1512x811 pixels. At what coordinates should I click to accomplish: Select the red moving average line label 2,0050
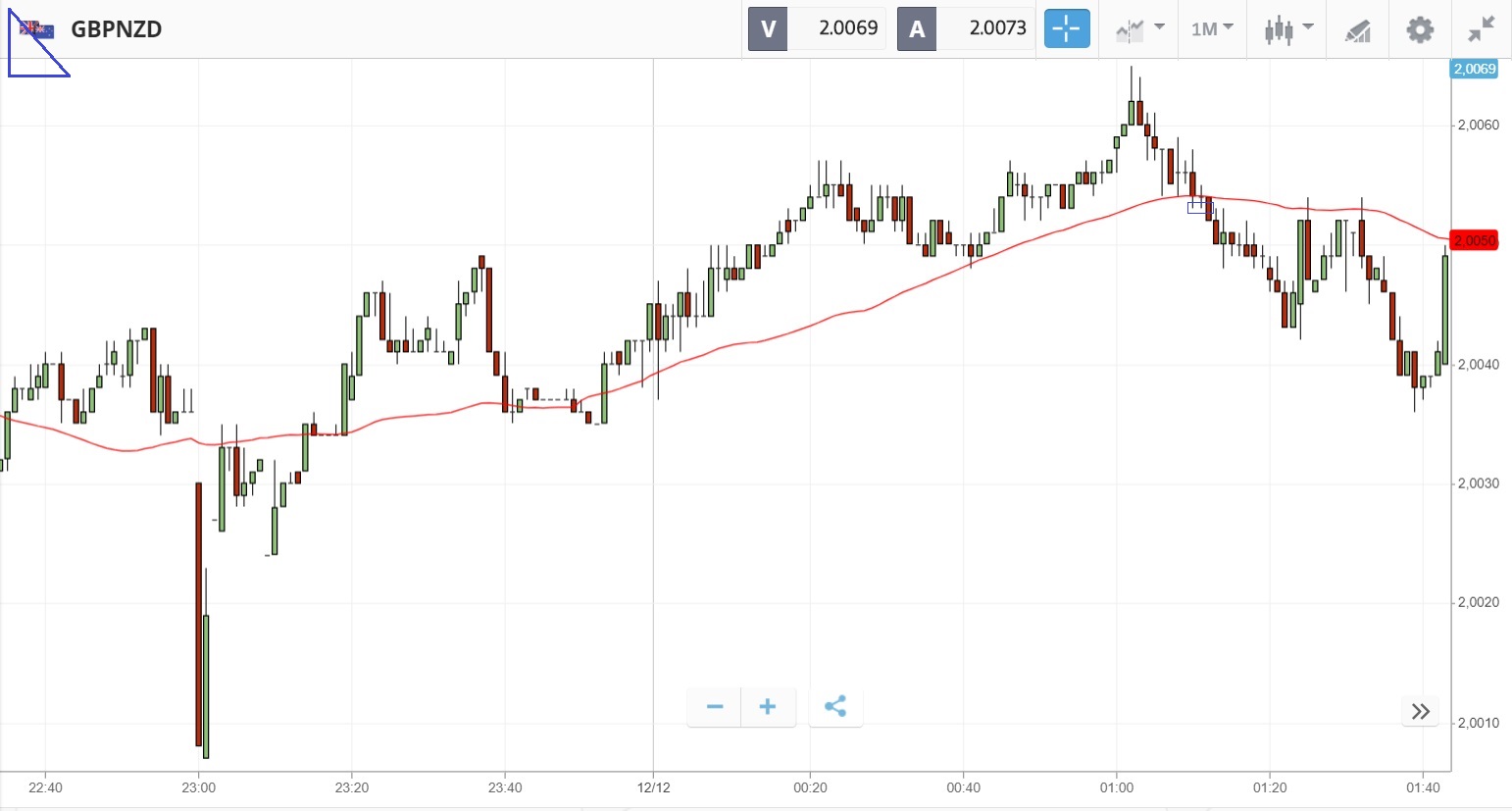[x=1474, y=240]
